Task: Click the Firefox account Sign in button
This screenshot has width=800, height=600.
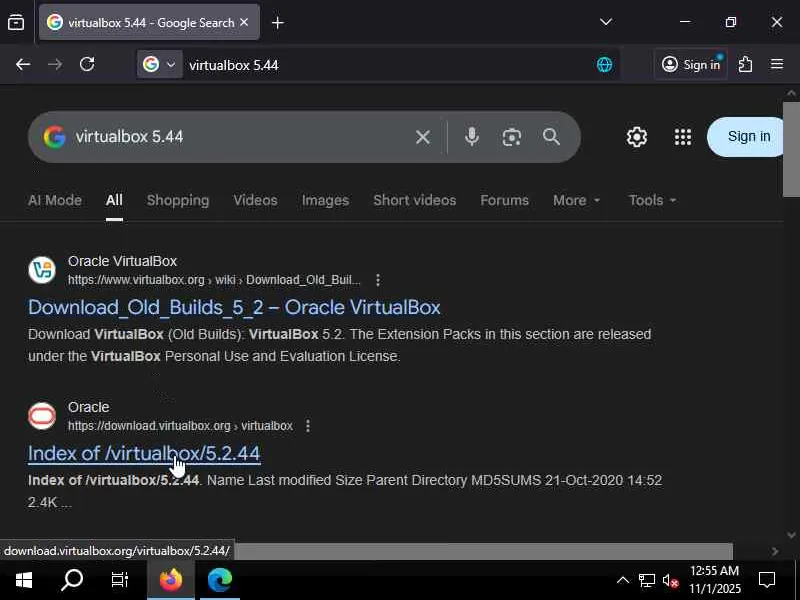Action: (x=691, y=64)
